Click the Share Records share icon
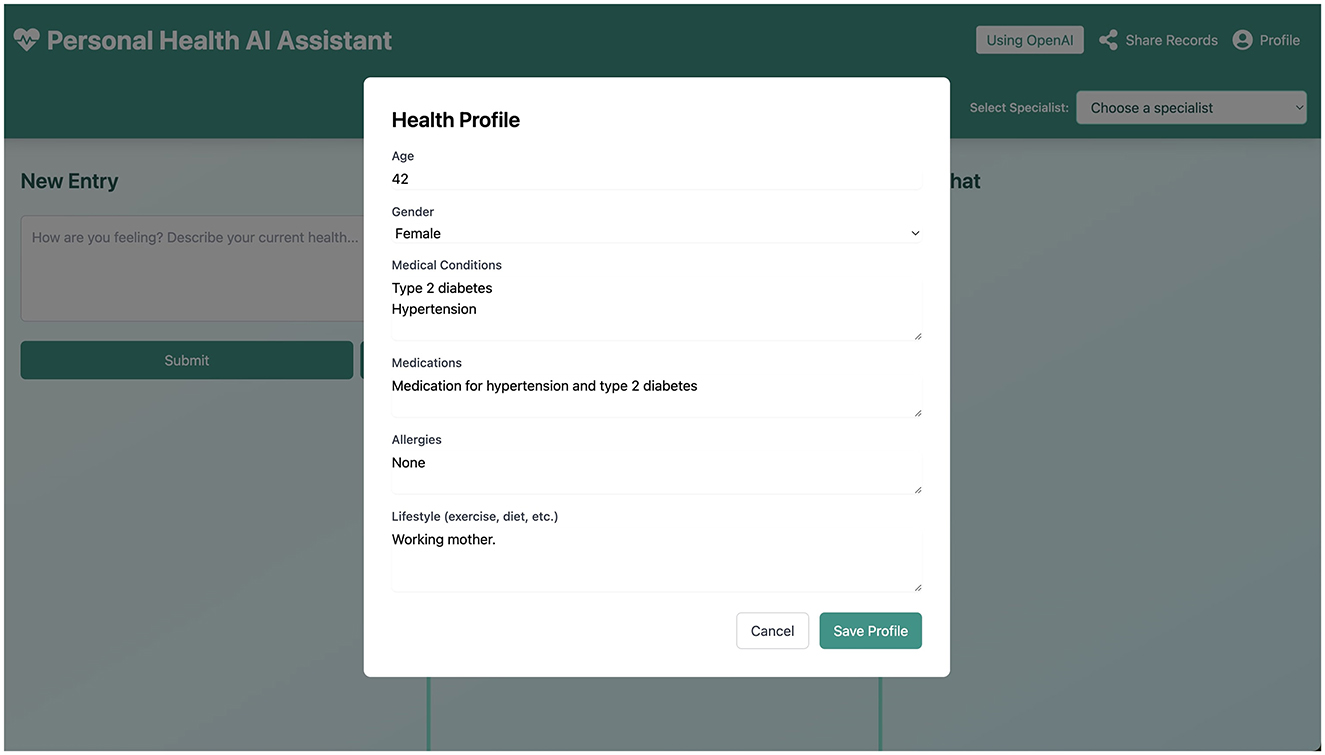Viewport: 1325px width, 755px height. point(1108,40)
